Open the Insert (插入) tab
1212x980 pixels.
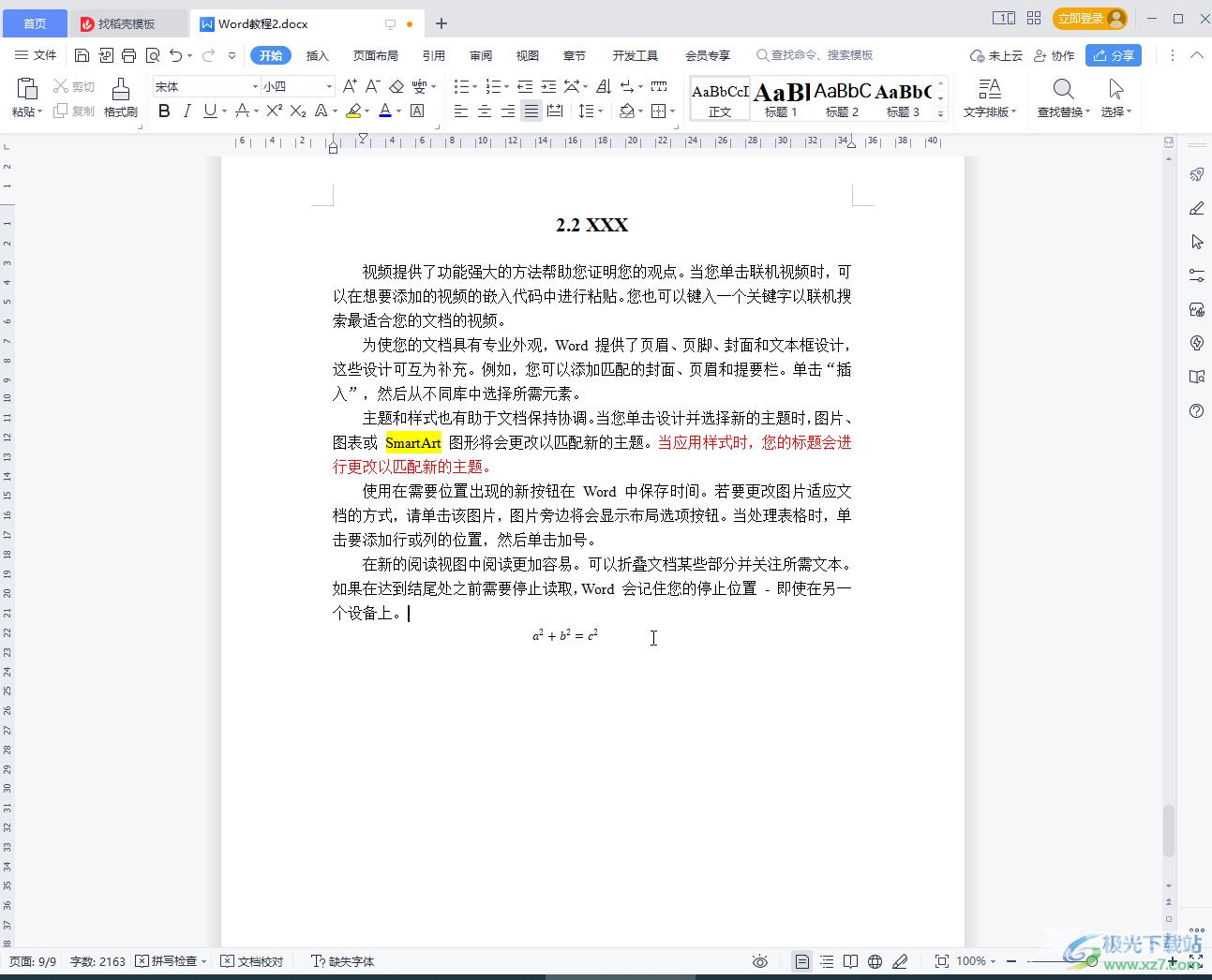(318, 55)
